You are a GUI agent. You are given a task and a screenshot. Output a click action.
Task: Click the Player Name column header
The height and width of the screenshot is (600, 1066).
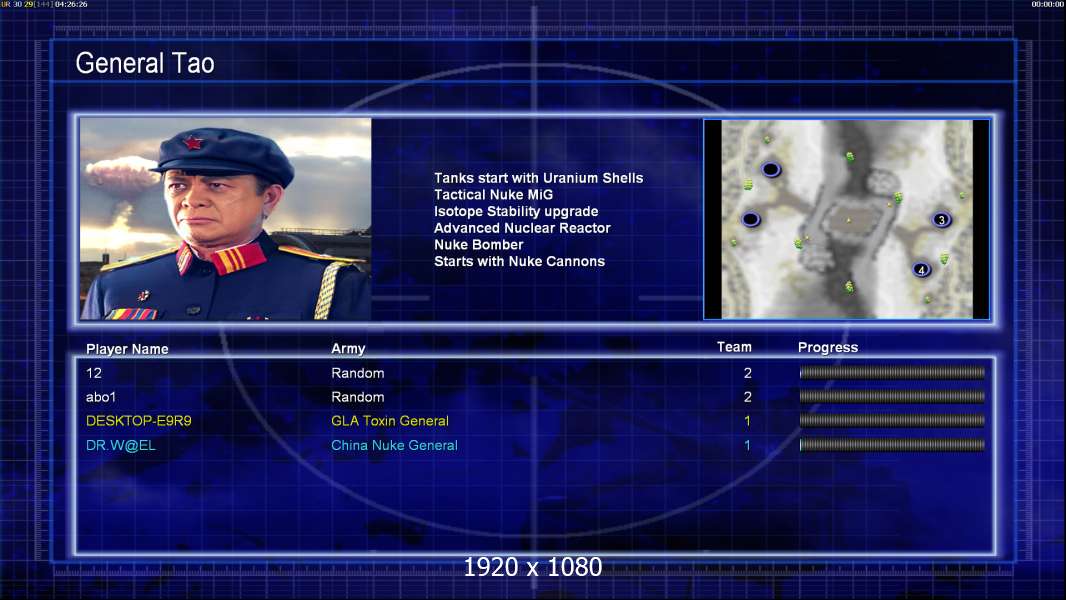127,349
